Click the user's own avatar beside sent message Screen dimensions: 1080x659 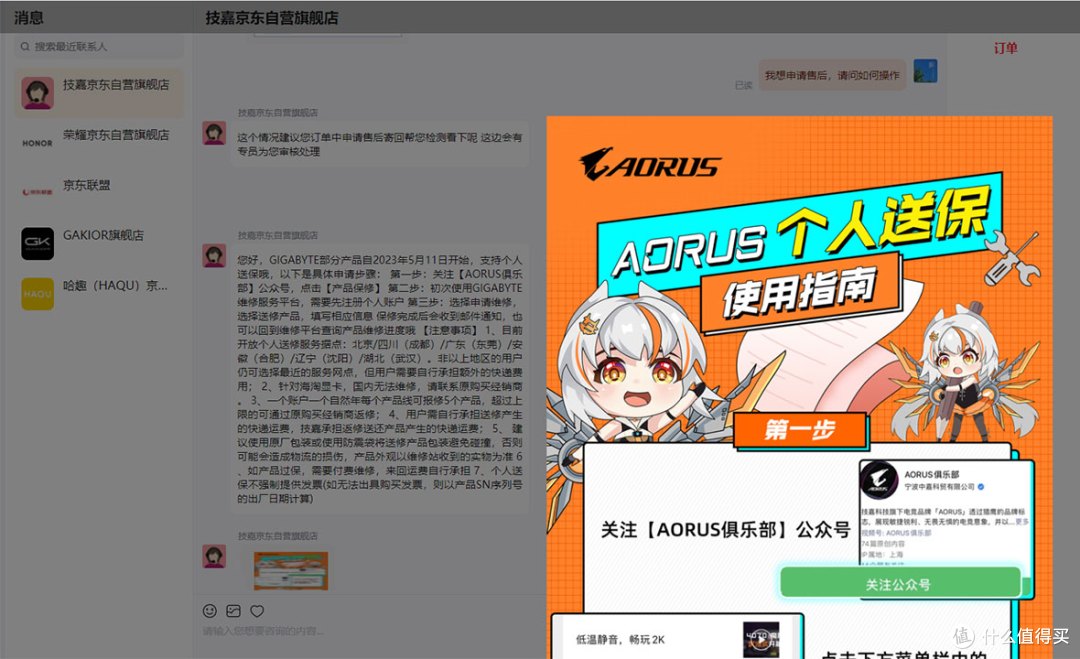[x=925, y=71]
